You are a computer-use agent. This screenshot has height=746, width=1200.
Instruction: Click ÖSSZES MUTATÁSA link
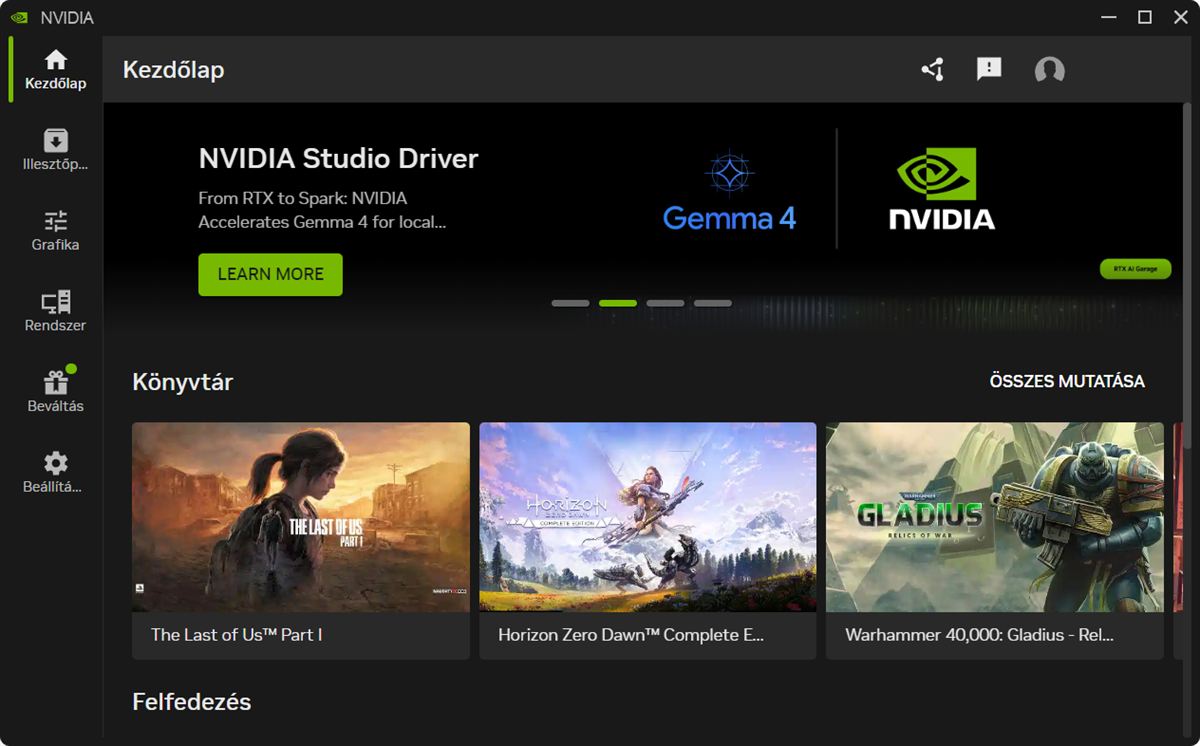(1067, 381)
